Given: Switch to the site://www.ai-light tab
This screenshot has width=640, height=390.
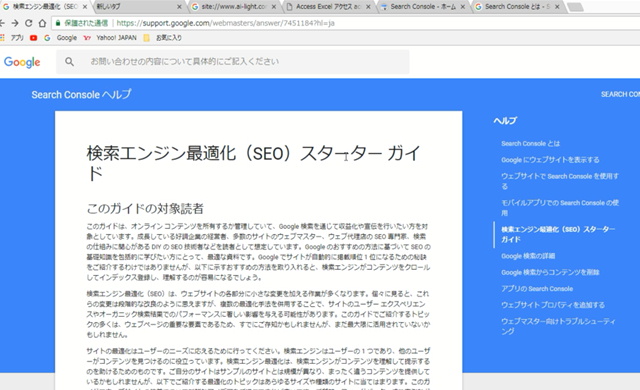Looking at the screenshot, I should (233, 7).
